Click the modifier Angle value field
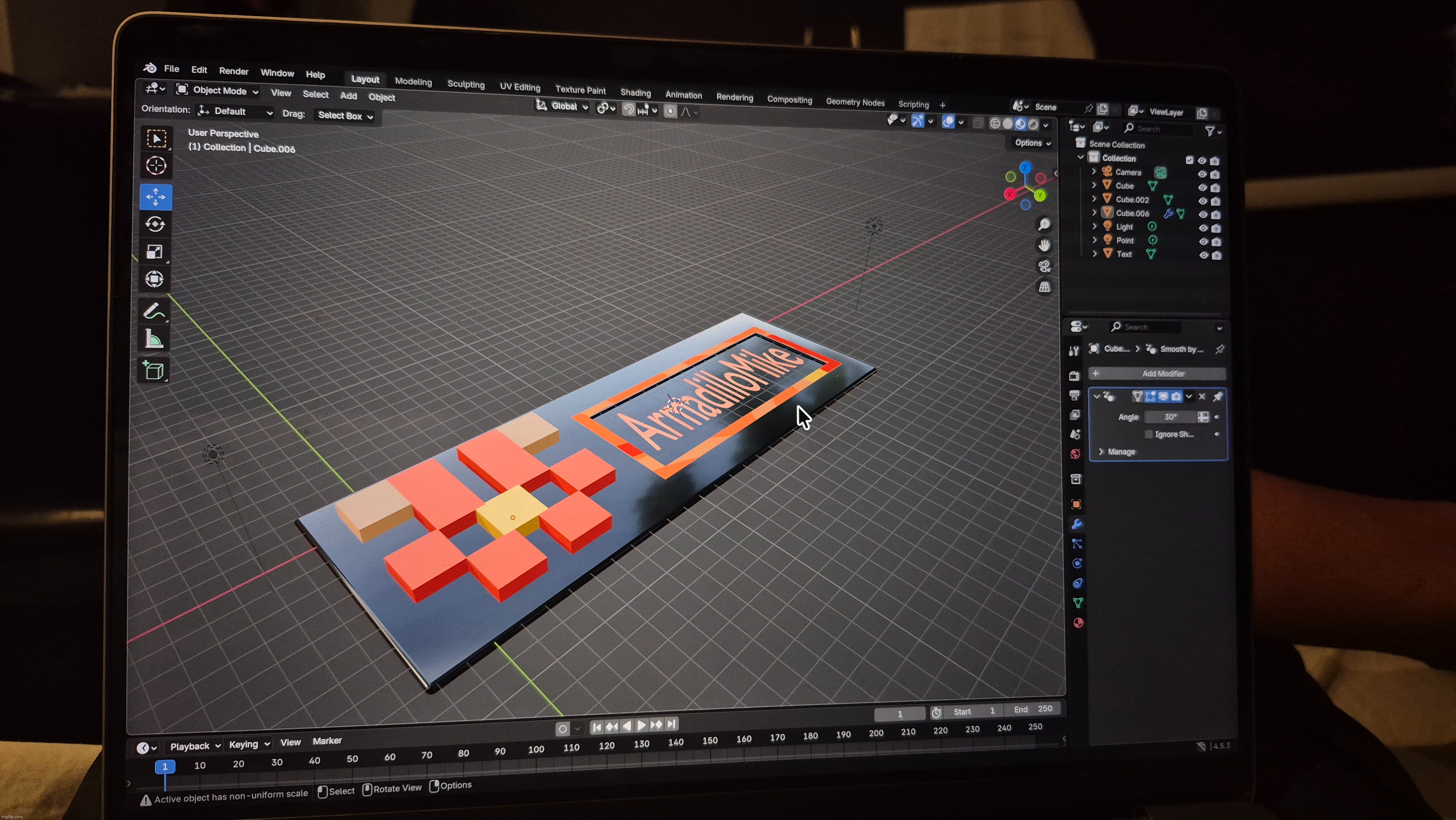 point(1170,417)
